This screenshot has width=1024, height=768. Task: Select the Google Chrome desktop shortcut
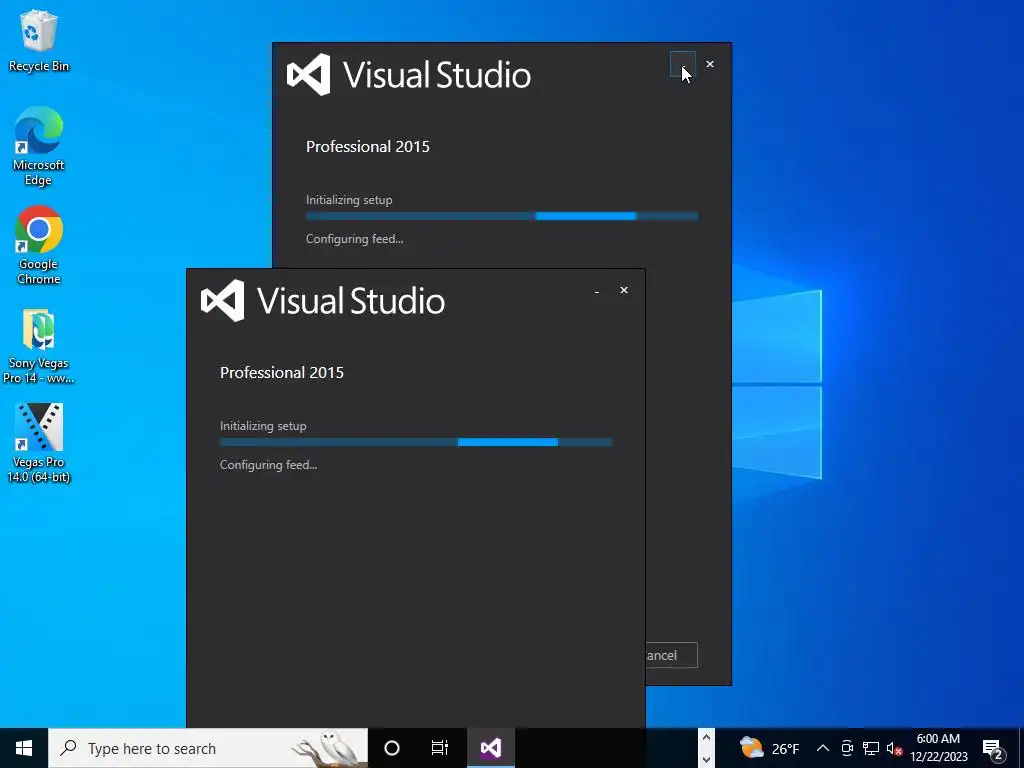pos(39,246)
